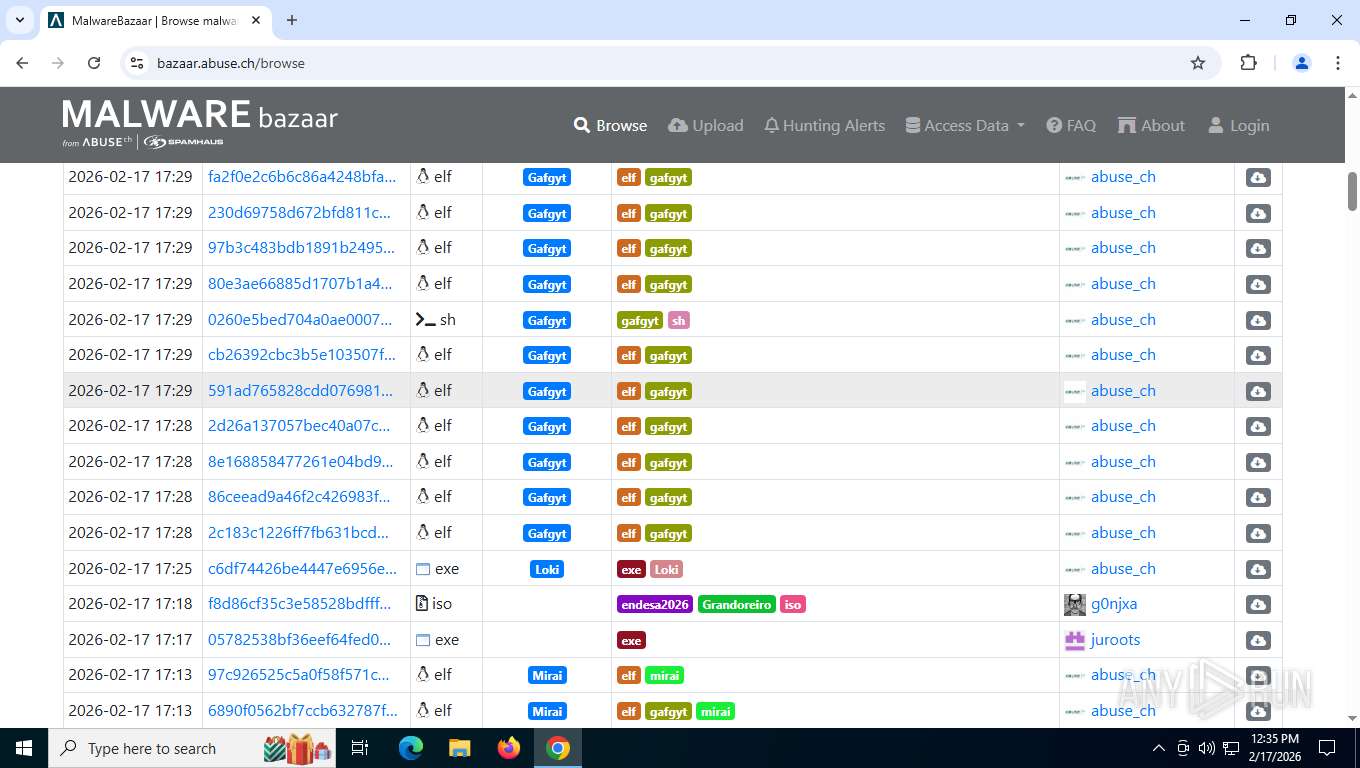
Task: Open Chrome's three-dot menu
Action: (x=1338, y=63)
